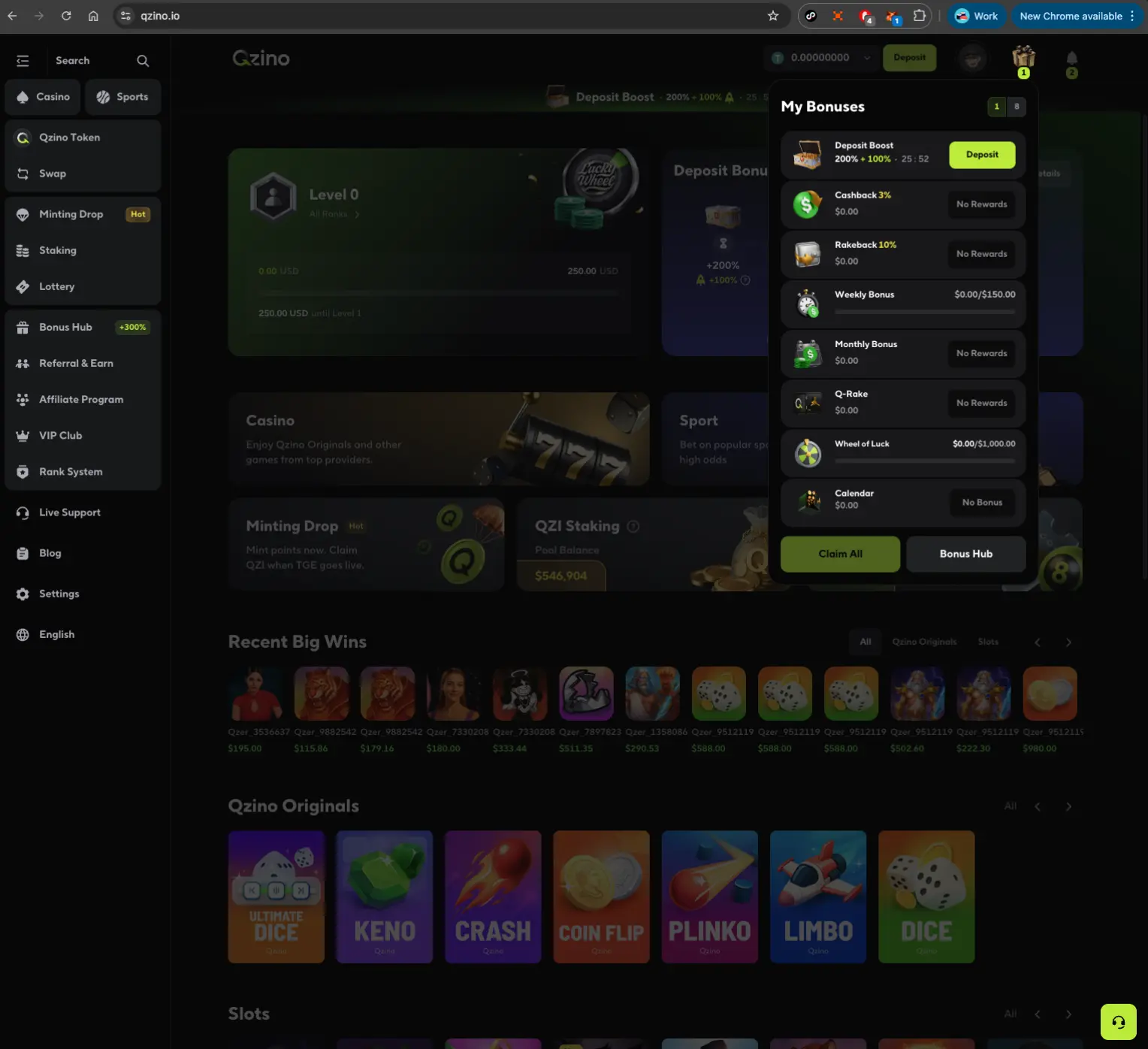Expand All Ranks under Level 0
The width and height of the screenshot is (1148, 1049).
(334, 214)
